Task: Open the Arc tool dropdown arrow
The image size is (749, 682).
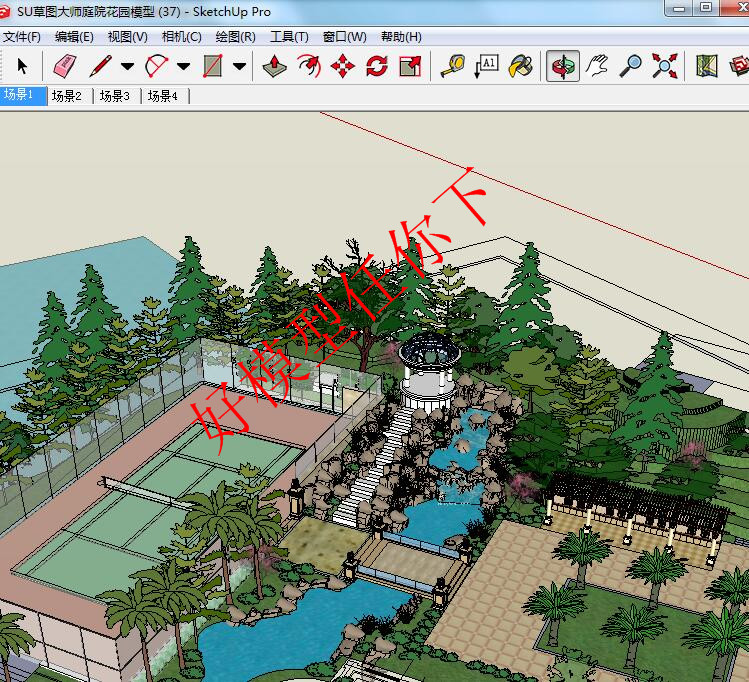Action: click(x=183, y=66)
